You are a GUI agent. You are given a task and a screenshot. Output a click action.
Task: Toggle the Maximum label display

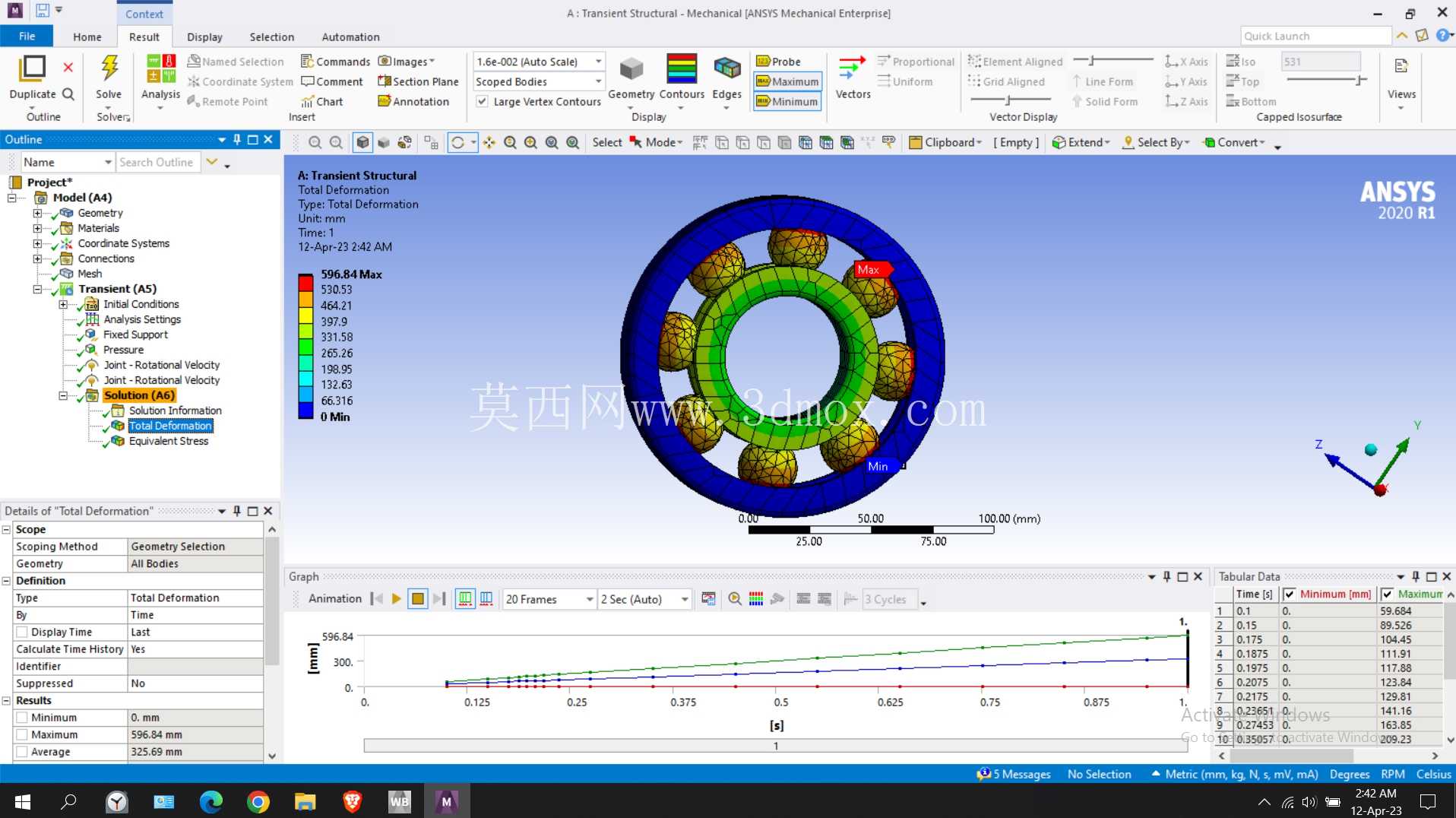tap(787, 81)
